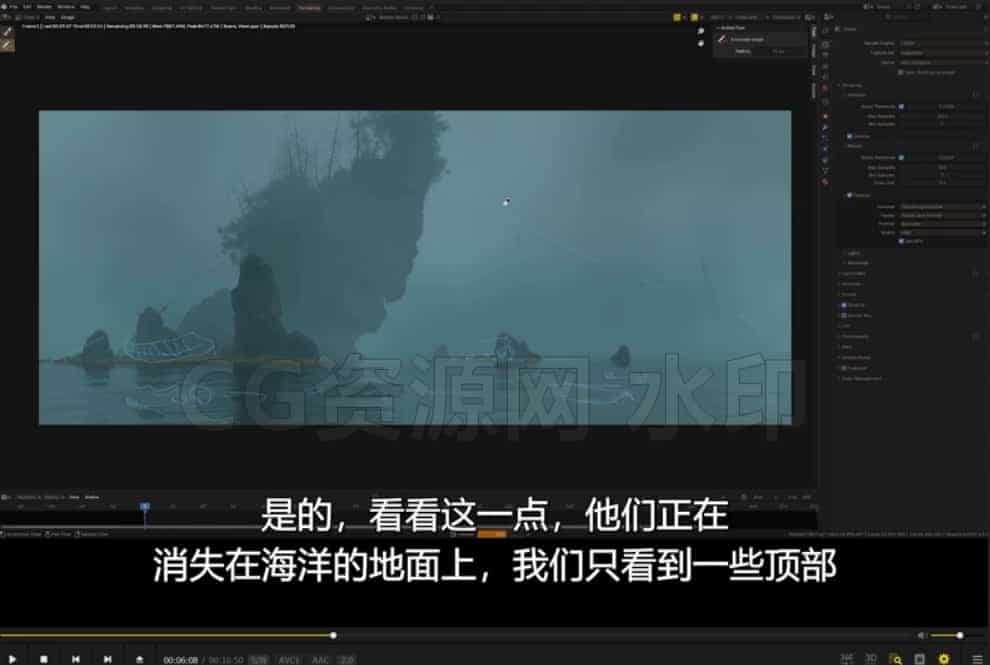Open the green Object Data tab
Screen dimensions: 990x665
pyautogui.click(x=825, y=171)
